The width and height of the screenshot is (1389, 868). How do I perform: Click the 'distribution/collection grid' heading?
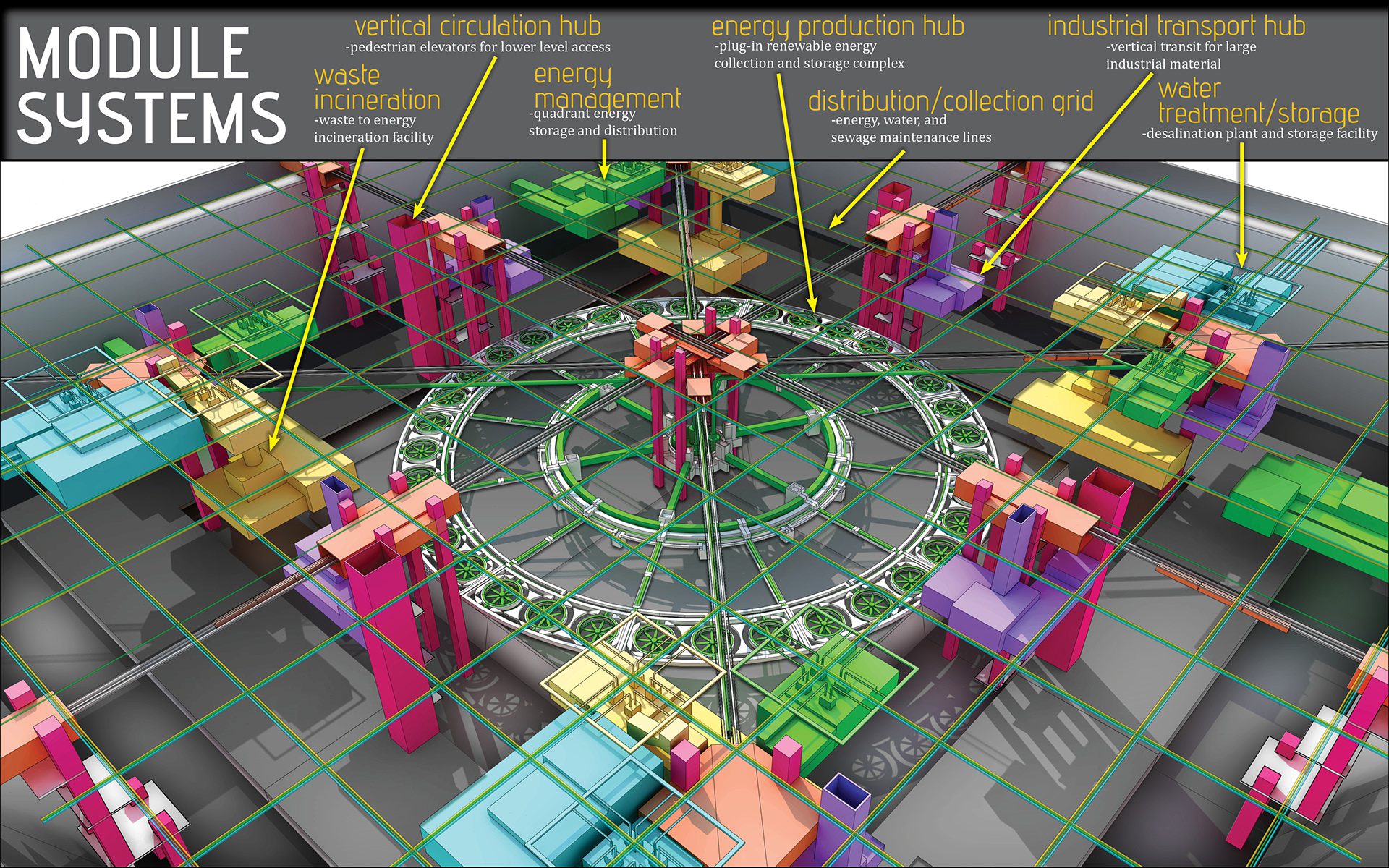point(950,101)
